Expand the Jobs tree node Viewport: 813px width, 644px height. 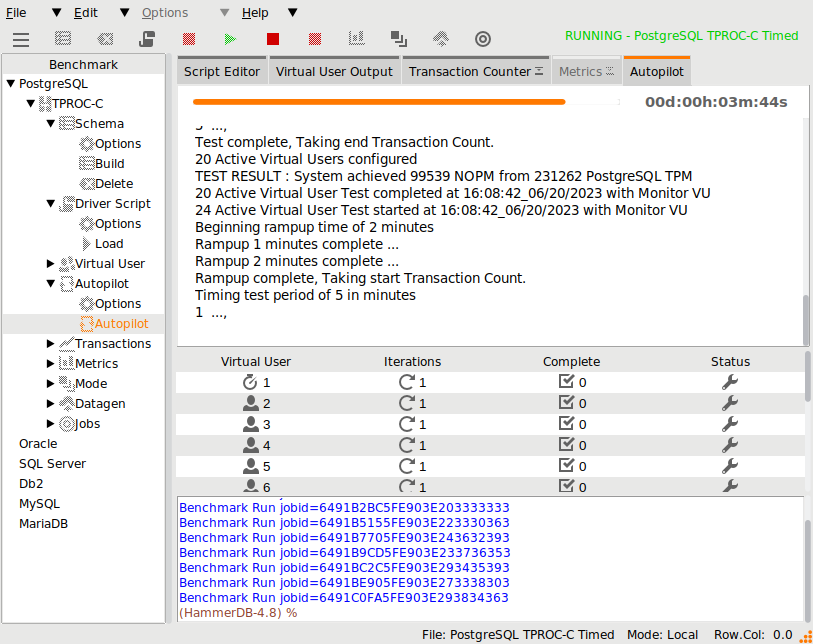point(50,424)
